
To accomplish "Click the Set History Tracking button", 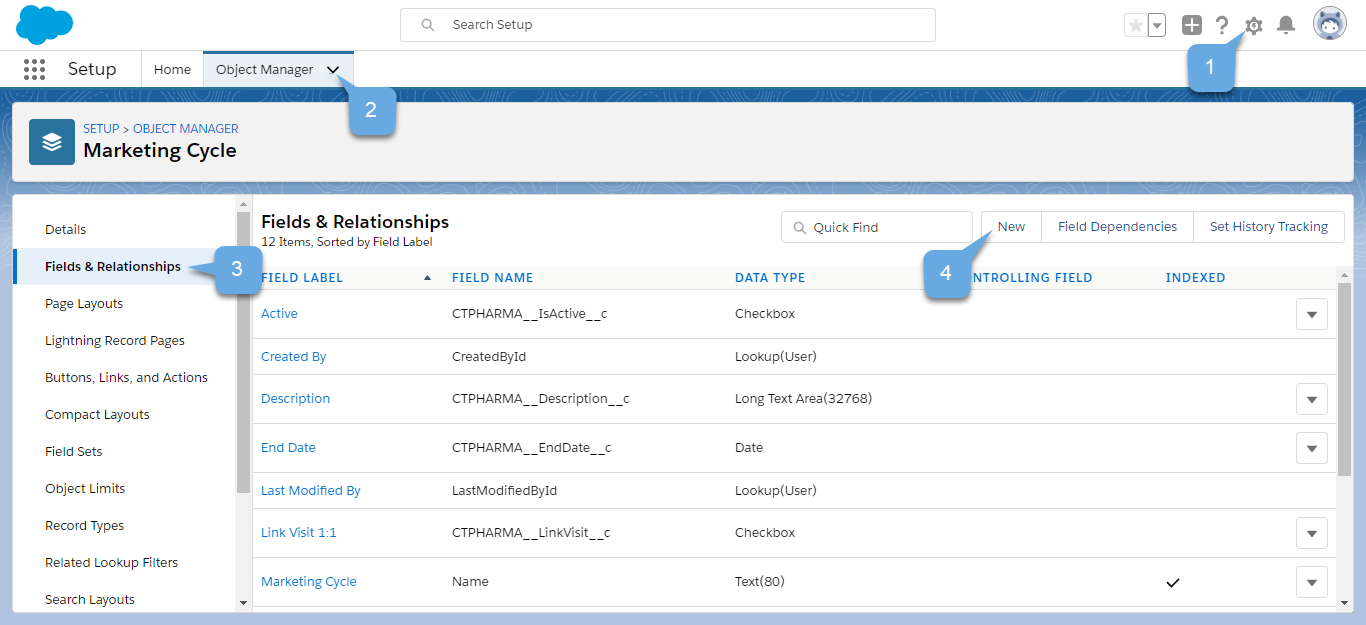I will click(x=1268, y=227).
